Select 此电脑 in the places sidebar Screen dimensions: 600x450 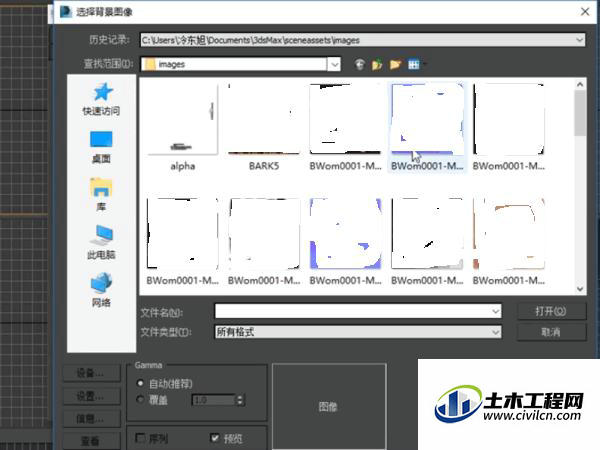[101, 242]
